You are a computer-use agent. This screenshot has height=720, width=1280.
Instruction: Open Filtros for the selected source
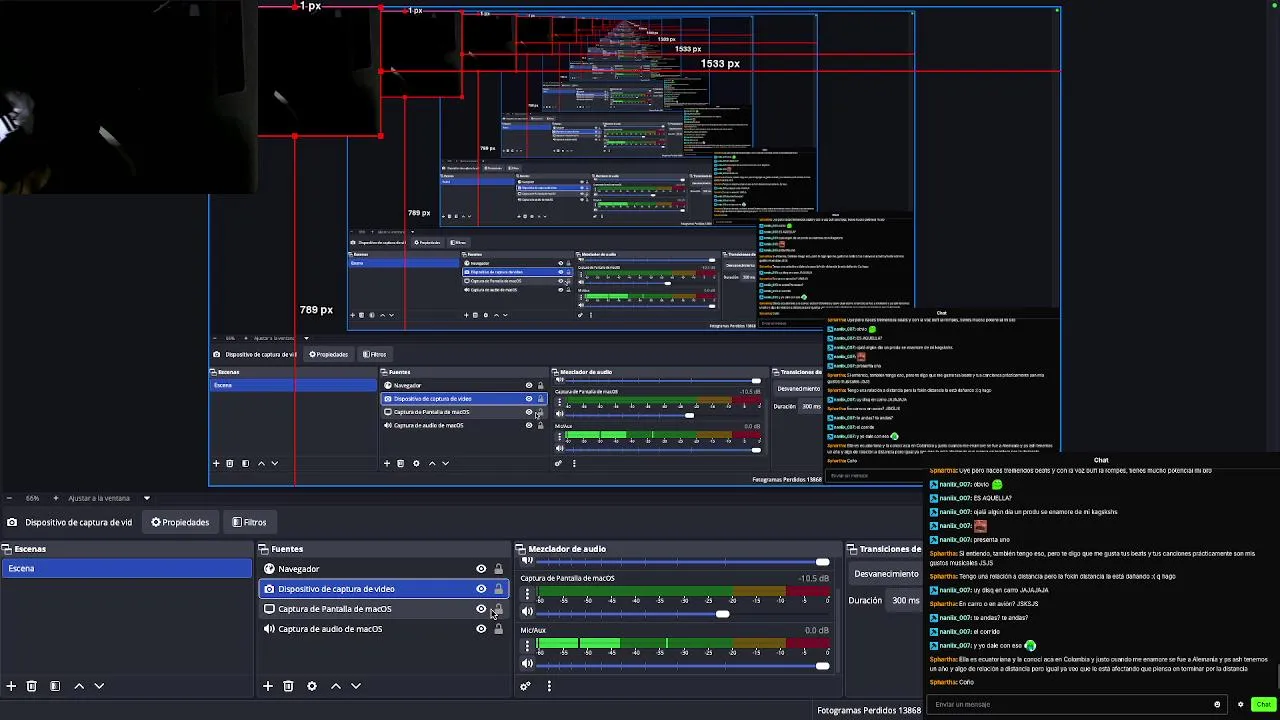[249, 522]
